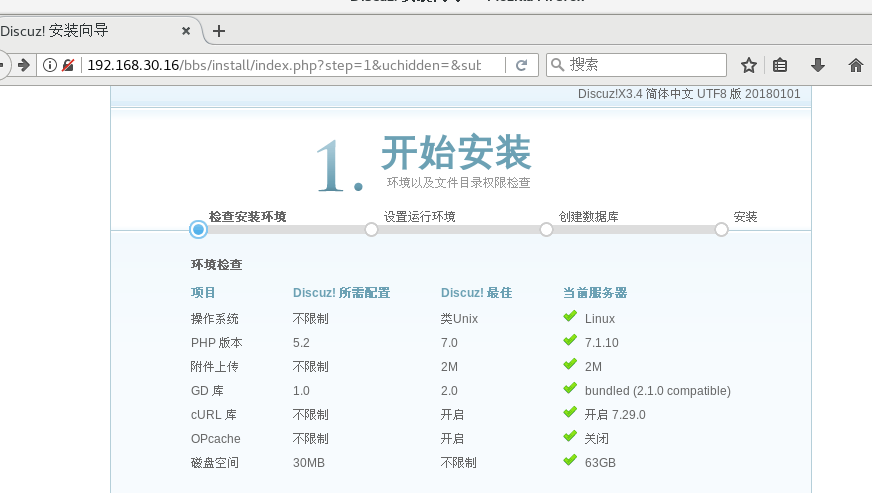The image size is (872, 493).
Task: Click the green check beside bundled GD
Action: click(x=570, y=388)
